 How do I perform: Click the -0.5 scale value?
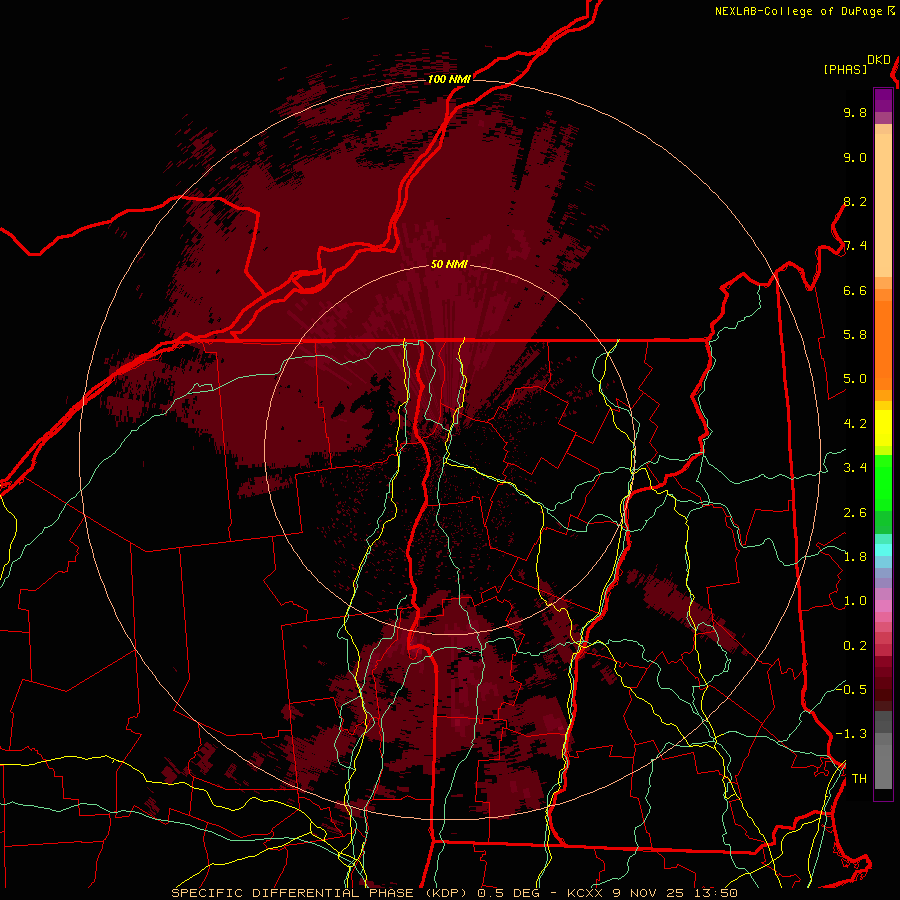851,689
